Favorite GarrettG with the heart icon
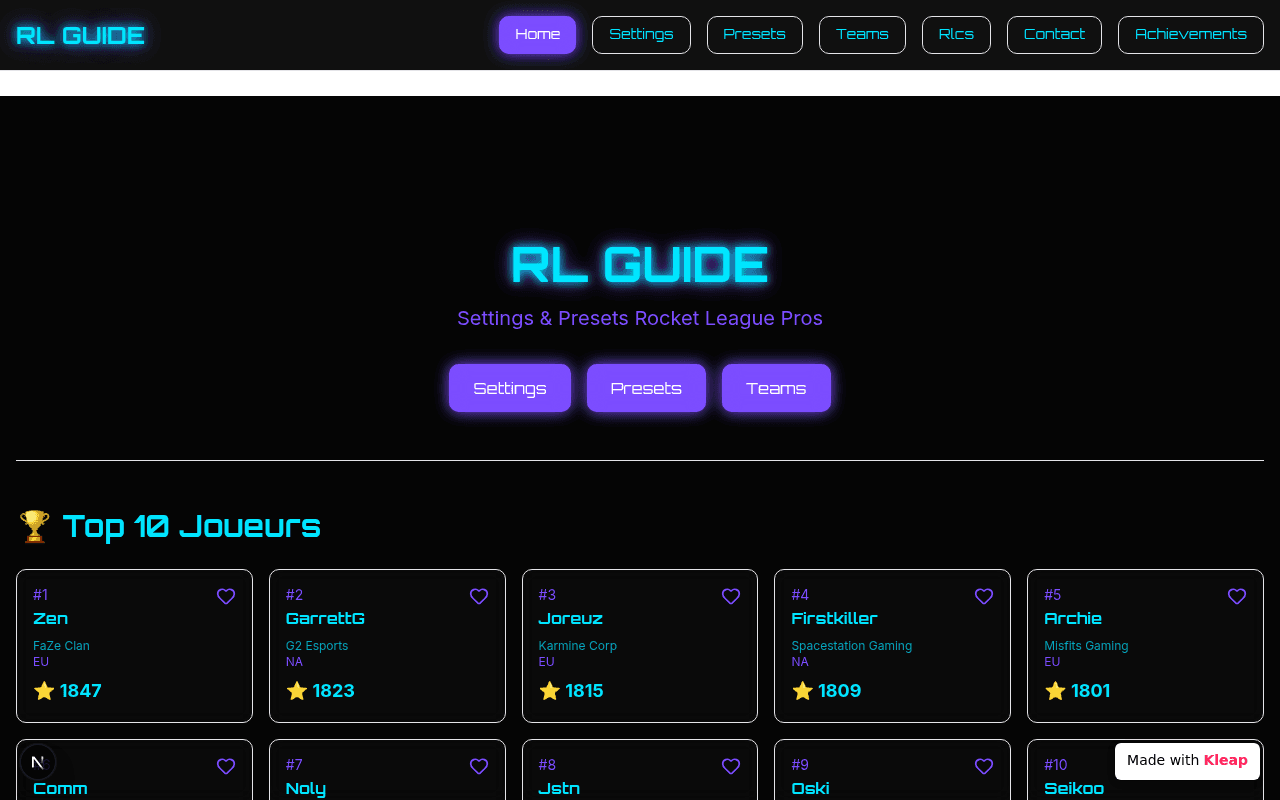This screenshot has height=800, width=1280. click(479, 597)
